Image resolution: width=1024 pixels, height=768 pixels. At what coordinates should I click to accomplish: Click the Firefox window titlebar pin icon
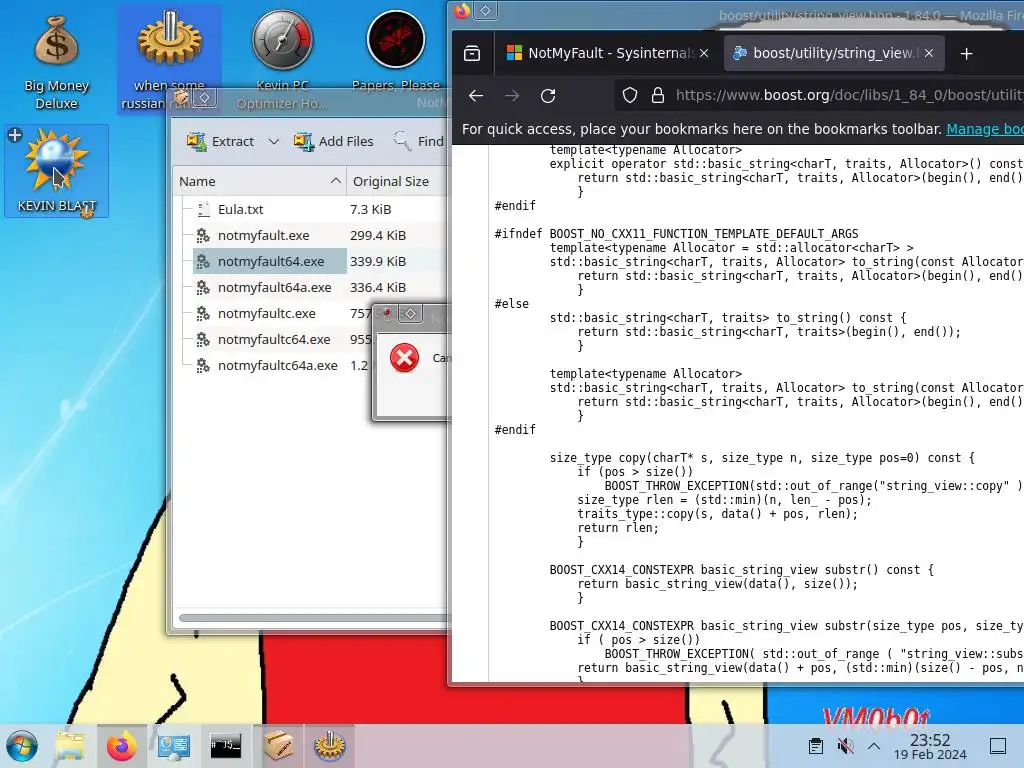coord(485,10)
